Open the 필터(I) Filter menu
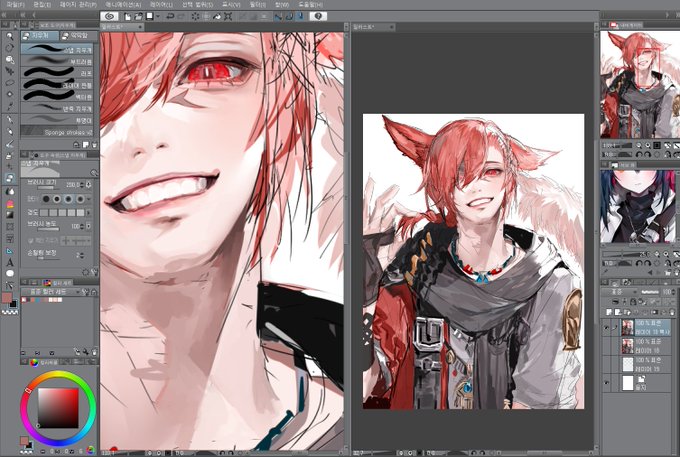Viewport: 680px width, 457px height. pyautogui.click(x=257, y=4)
